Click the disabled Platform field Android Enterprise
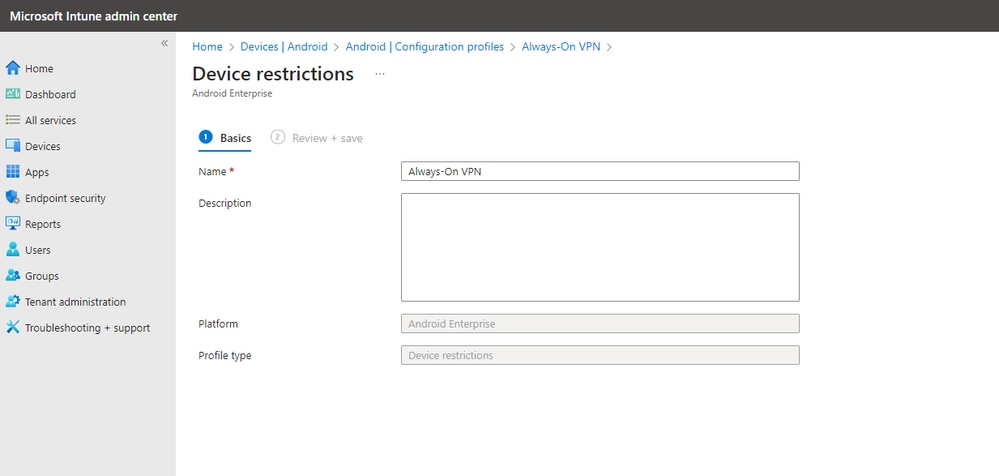 600,324
